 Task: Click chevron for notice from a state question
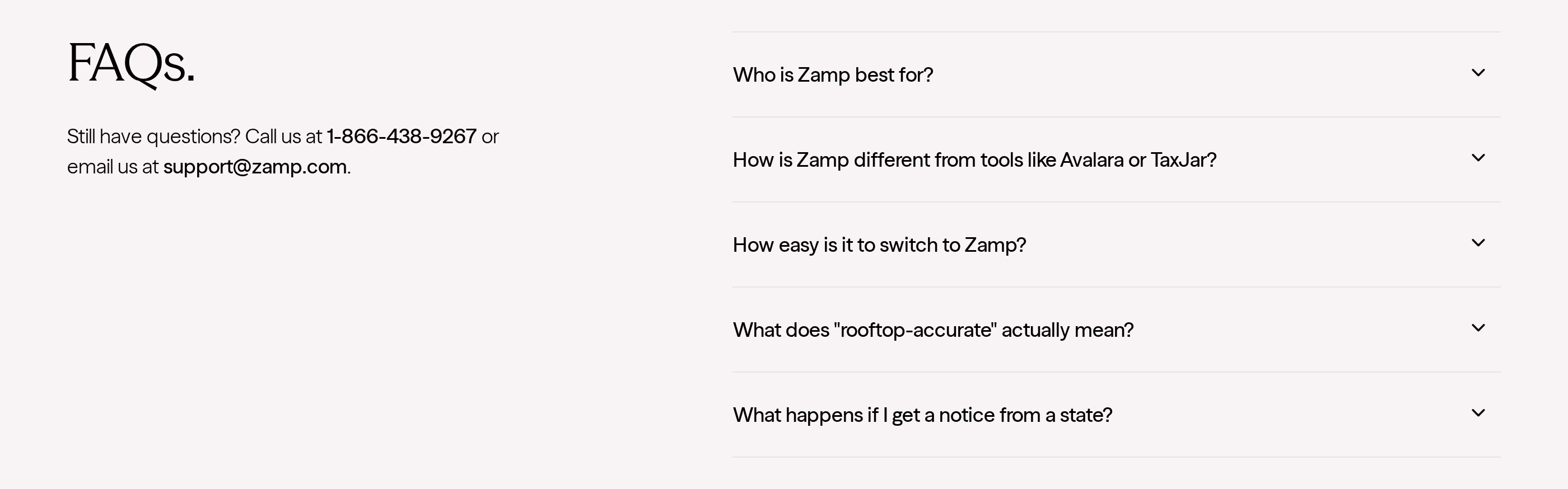click(1478, 413)
